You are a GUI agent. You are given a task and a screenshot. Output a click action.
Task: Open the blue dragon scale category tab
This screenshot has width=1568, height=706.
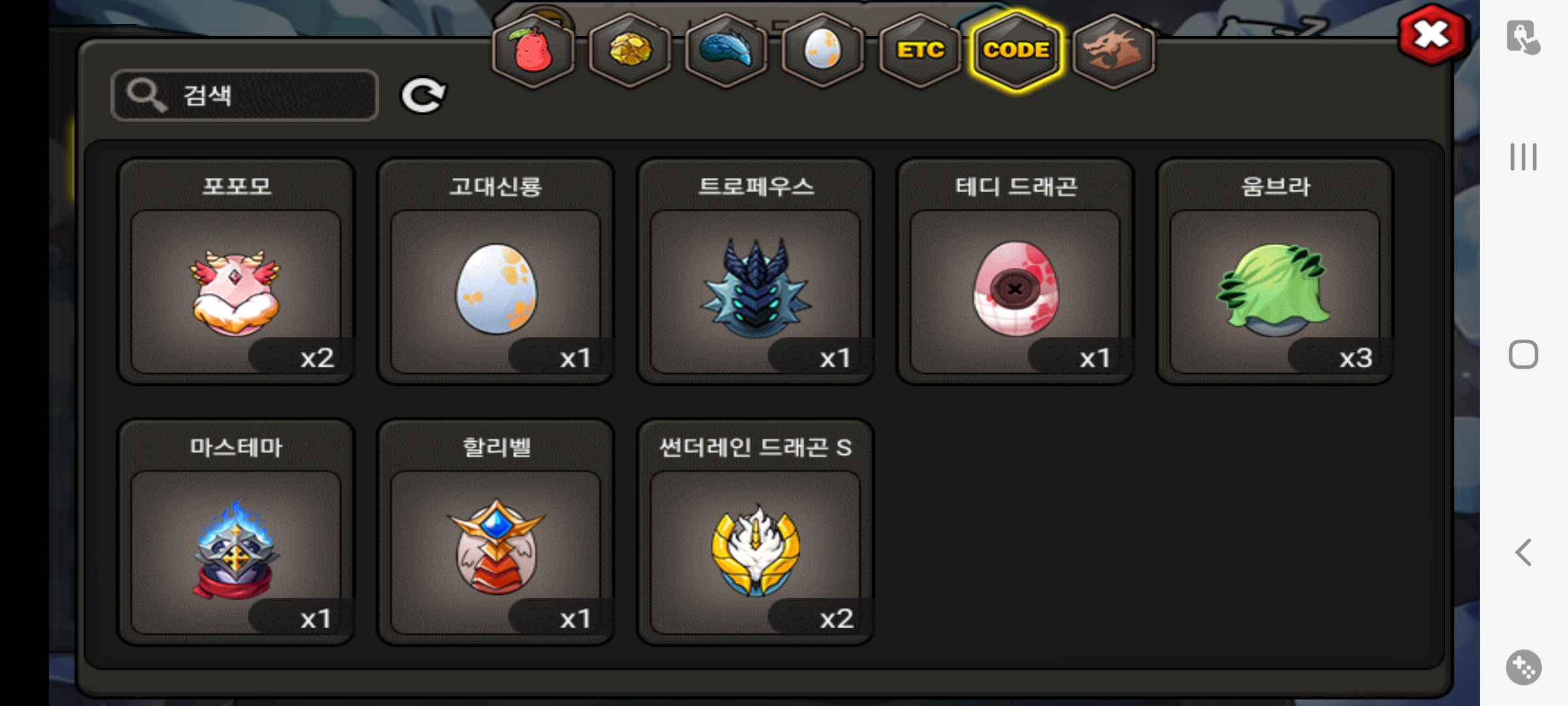726,50
